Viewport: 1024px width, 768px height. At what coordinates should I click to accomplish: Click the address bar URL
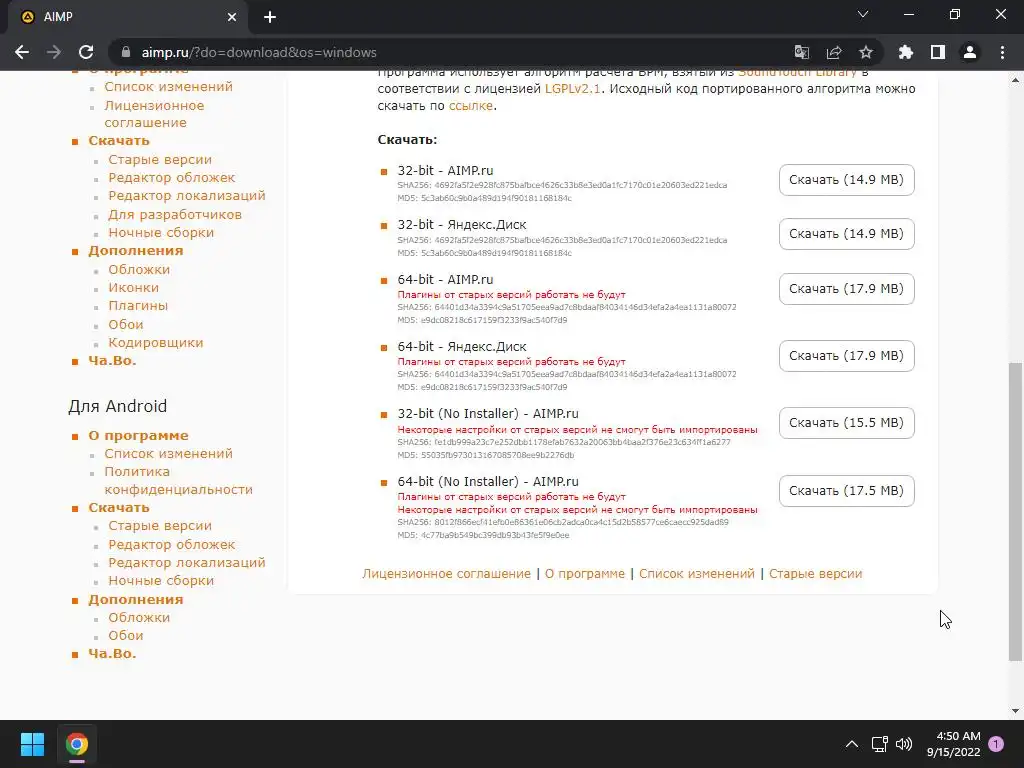259,52
